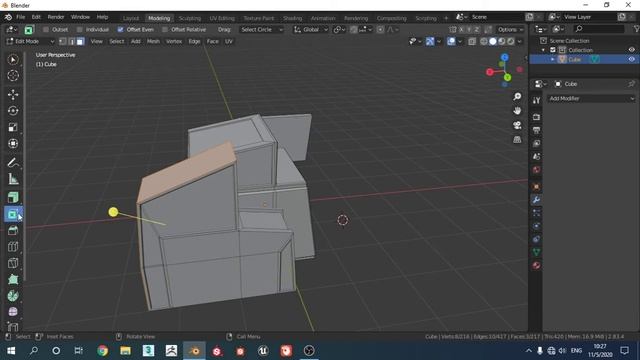Pick the Scale tool
Image resolution: width=640 pixels, height=360 pixels.
13,127
